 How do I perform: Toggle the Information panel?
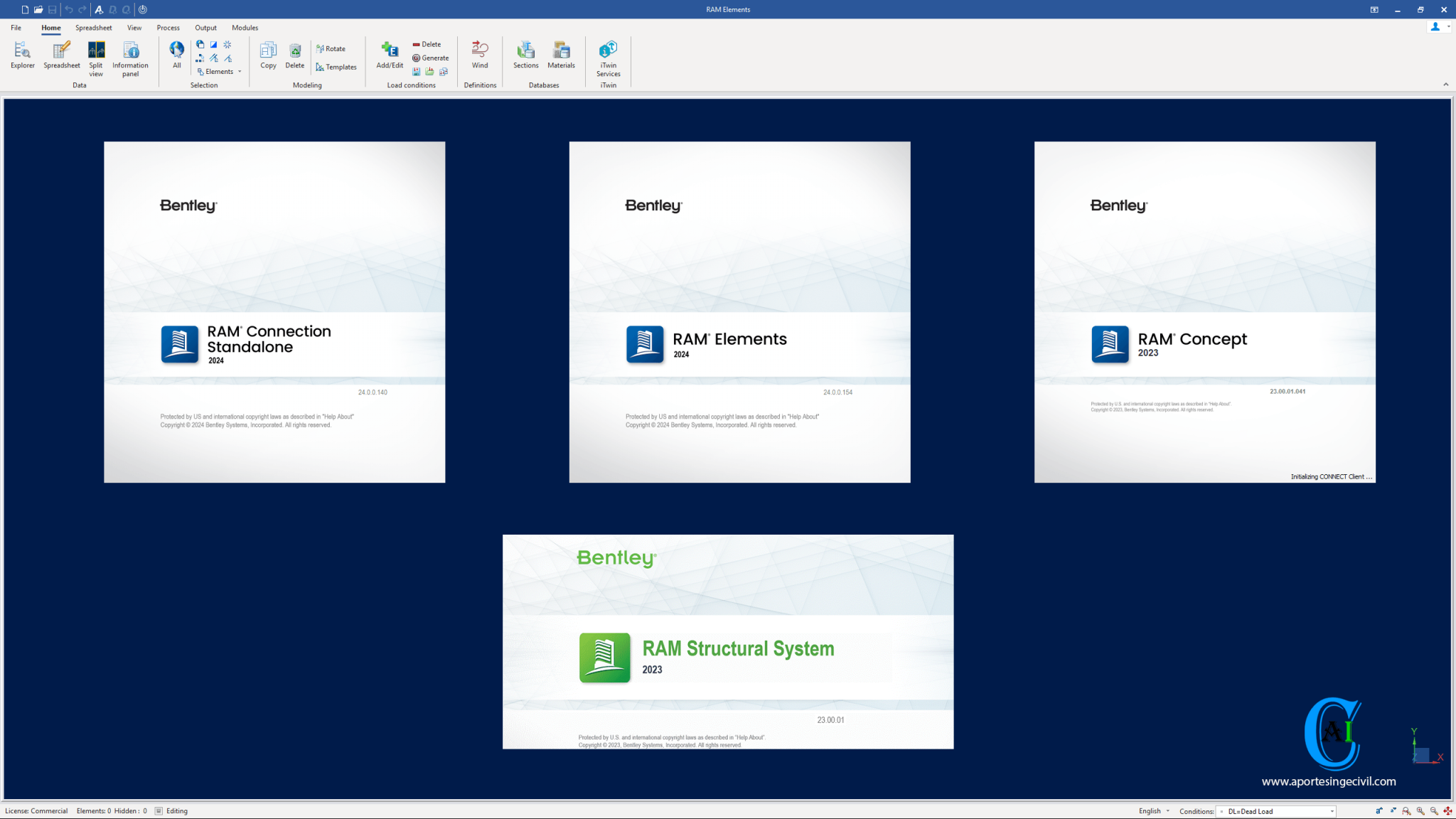130,58
